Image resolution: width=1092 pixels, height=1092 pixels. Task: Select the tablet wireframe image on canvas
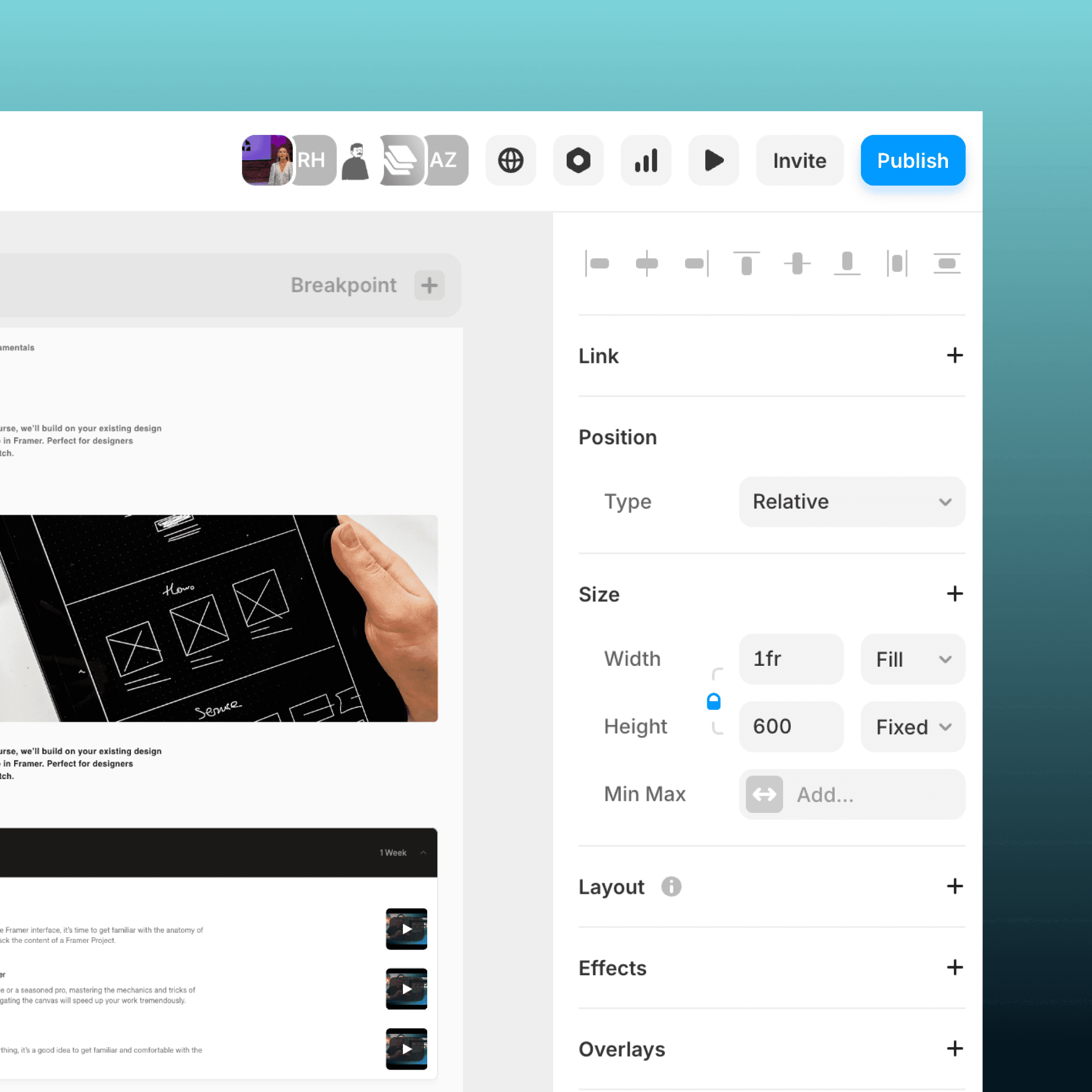[219, 618]
